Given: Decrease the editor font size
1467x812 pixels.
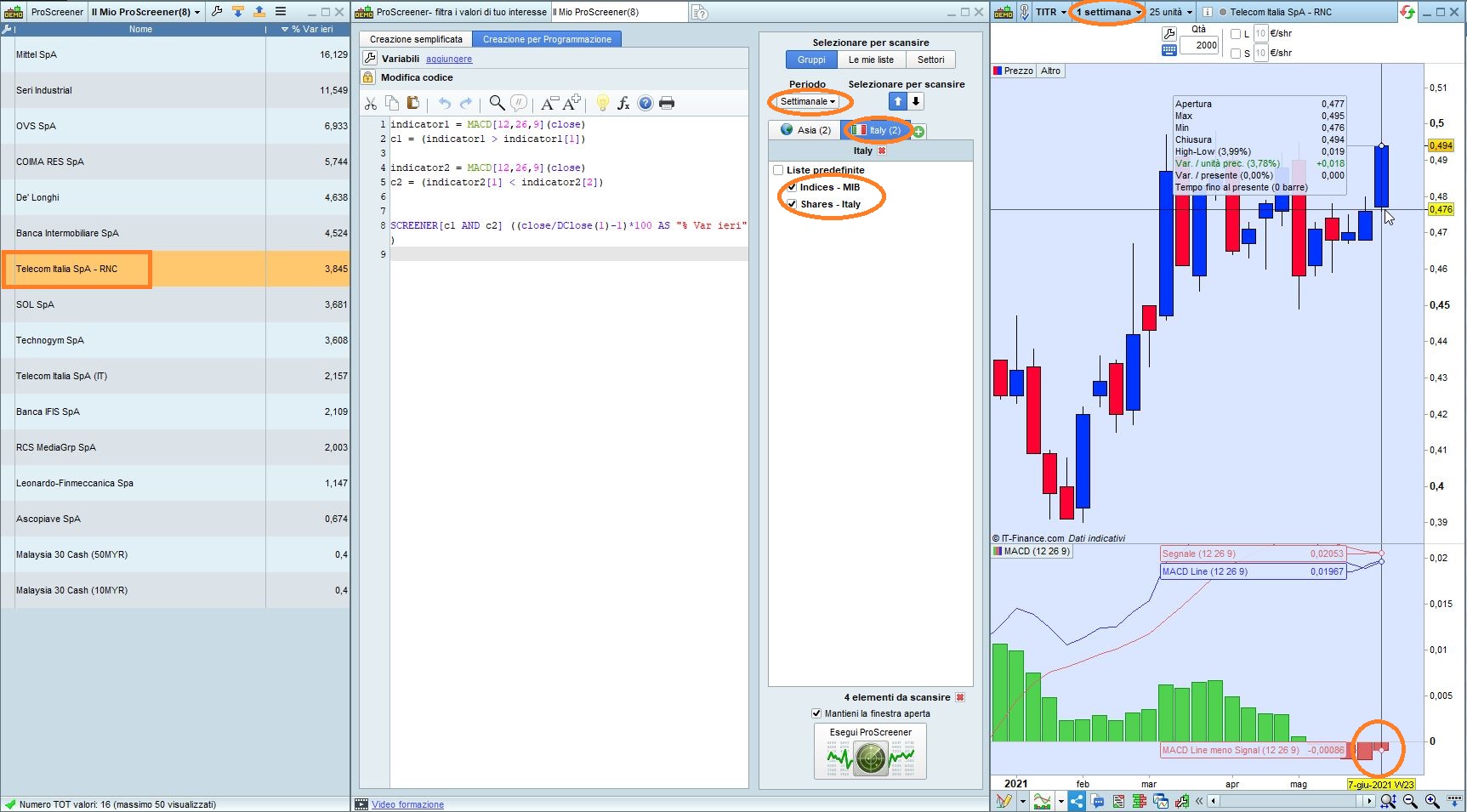Looking at the screenshot, I should point(549,103).
